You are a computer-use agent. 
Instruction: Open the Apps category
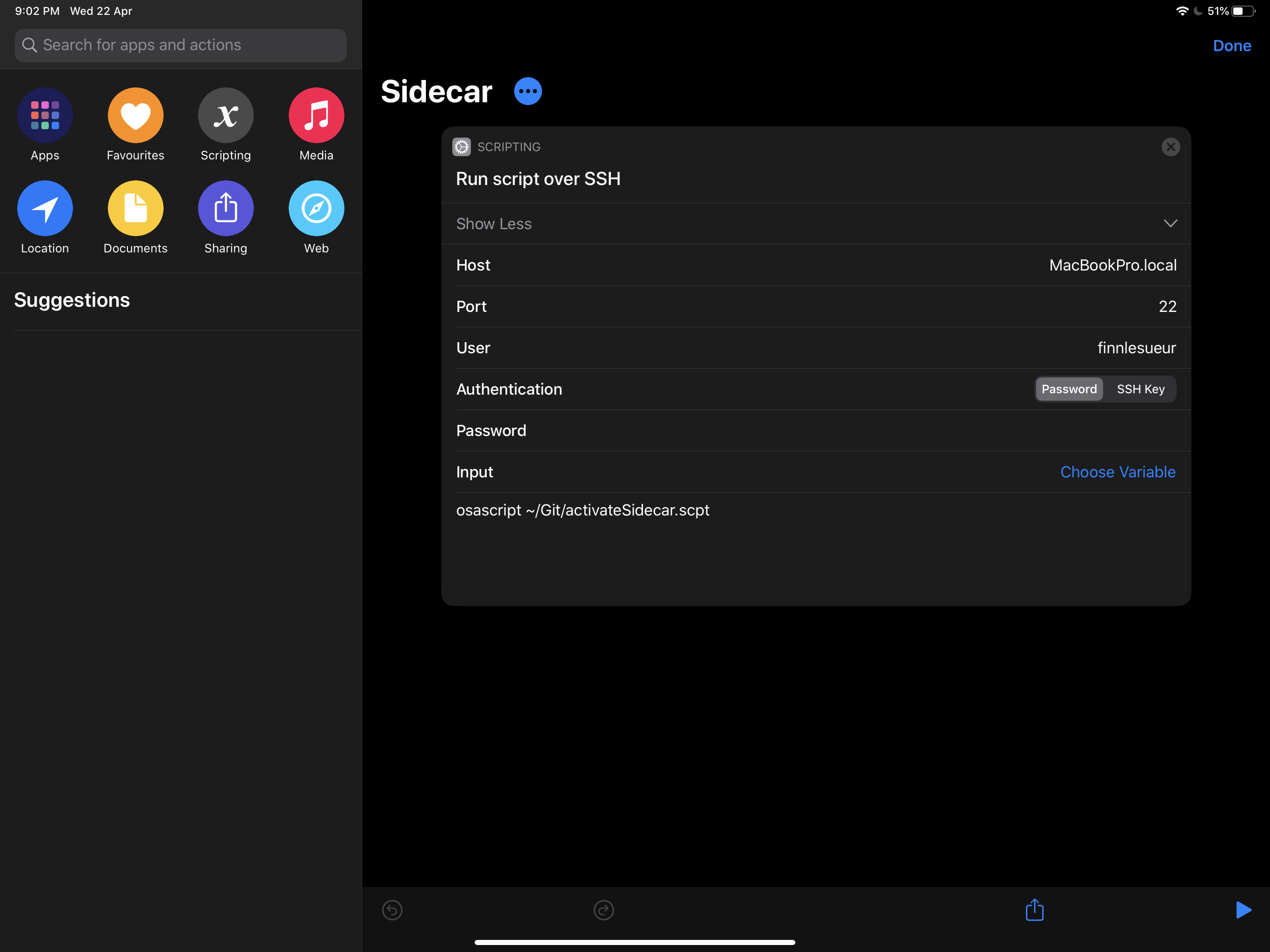pos(45,115)
